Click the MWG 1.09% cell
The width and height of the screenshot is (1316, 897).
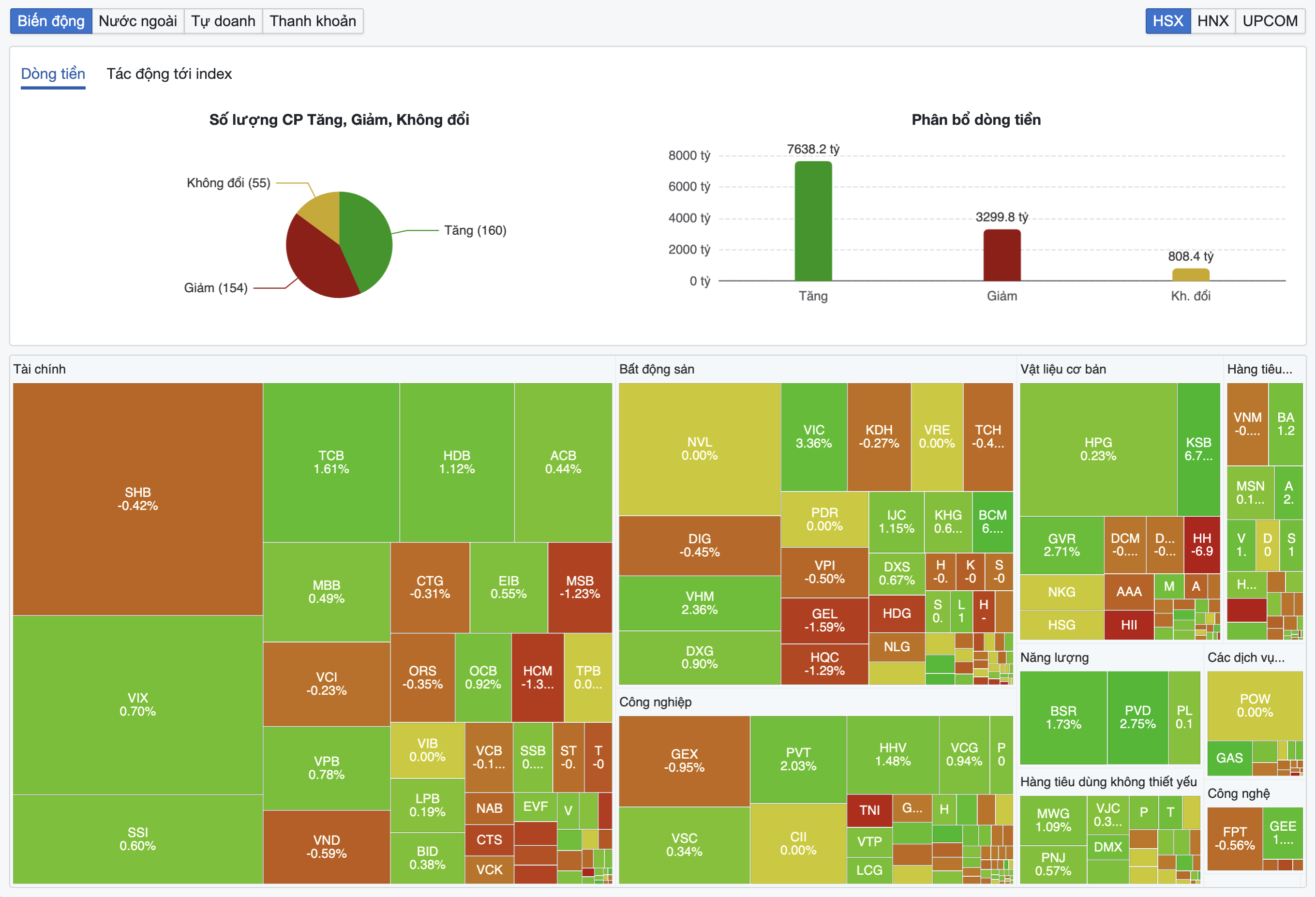tap(1053, 821)
